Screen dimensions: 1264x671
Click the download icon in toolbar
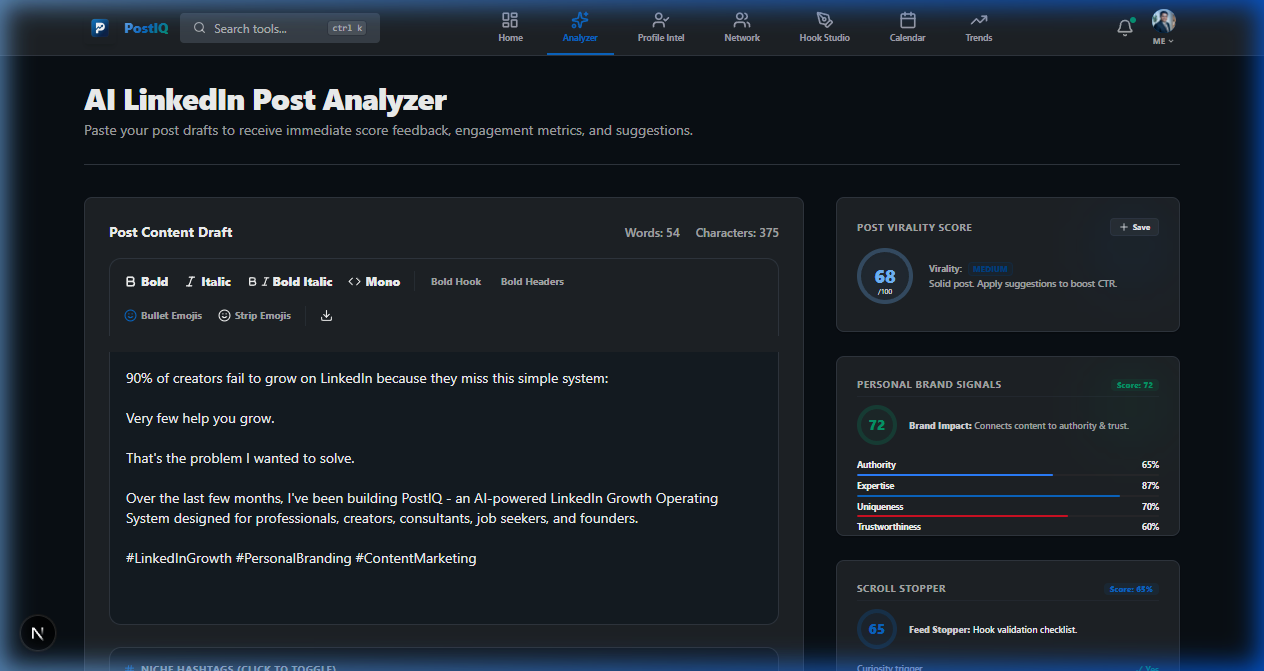click(326, 315)
